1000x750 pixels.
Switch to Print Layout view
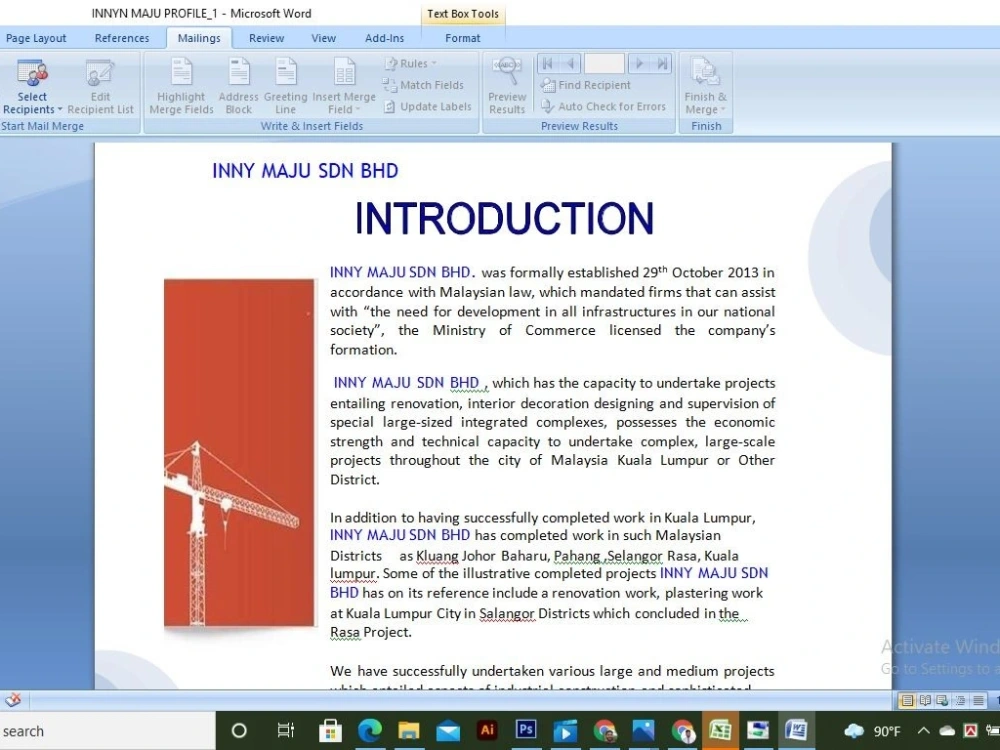click(x=906, y=701)
